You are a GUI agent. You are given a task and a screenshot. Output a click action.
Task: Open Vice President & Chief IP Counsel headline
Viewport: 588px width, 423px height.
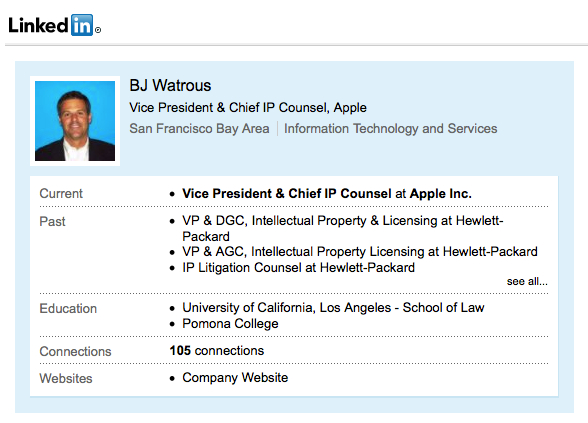248,108
